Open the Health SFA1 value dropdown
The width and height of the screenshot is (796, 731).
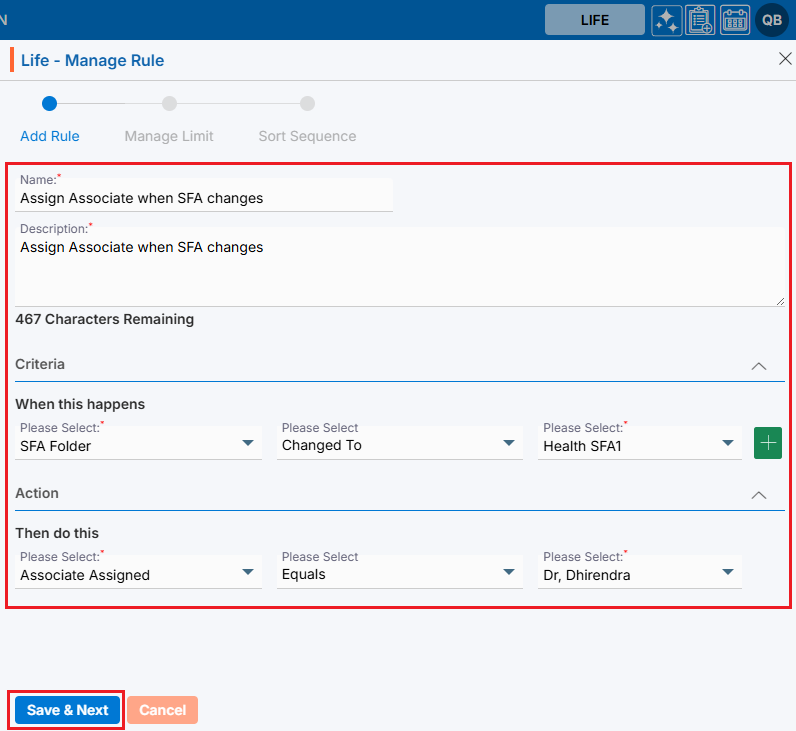click(x=640, y=445)
